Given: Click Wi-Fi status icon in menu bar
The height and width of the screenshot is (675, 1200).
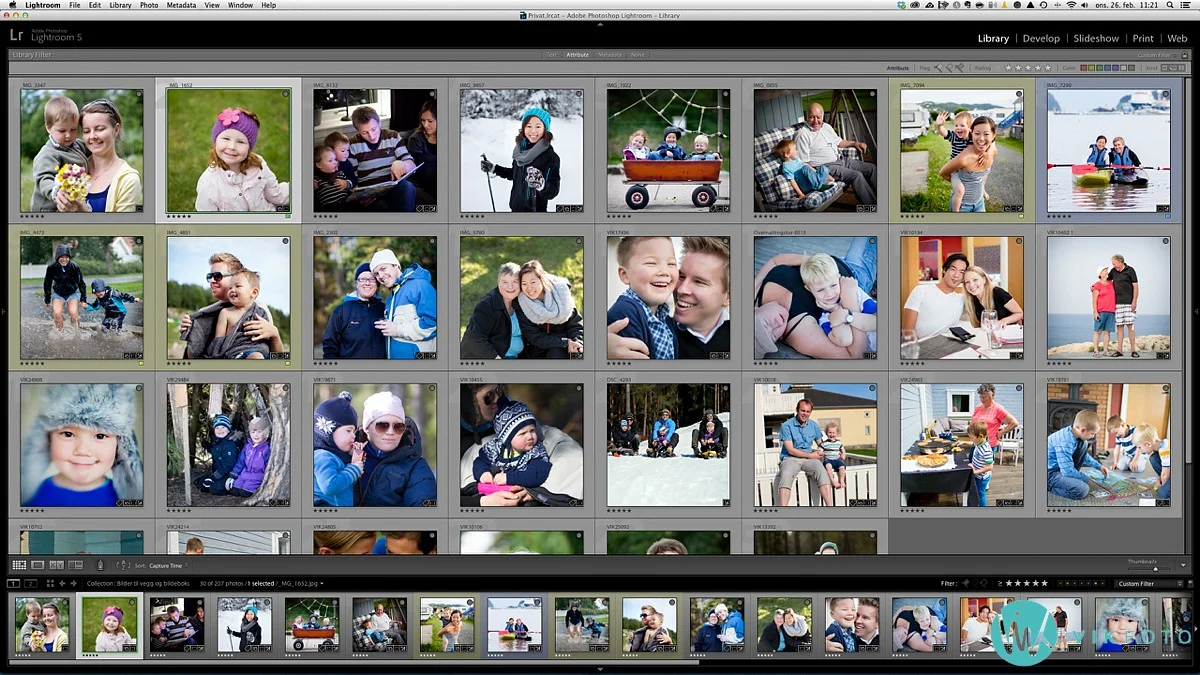Looking at the screenshot, I should 1071,5.
